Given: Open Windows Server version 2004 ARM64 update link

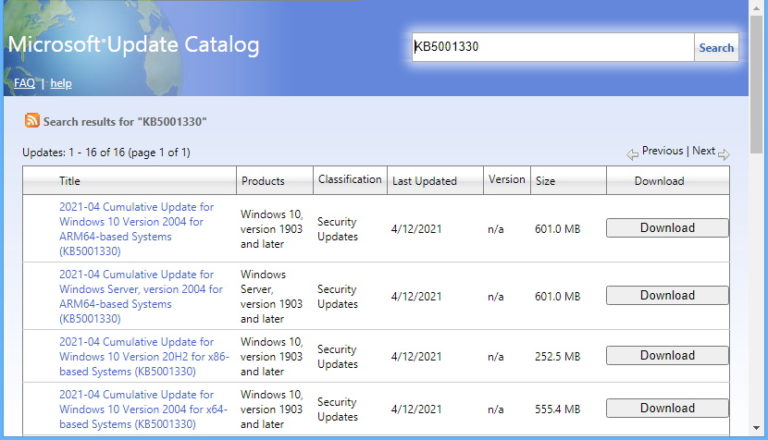Looking at the screenshot, I should [x=141, y=296].
